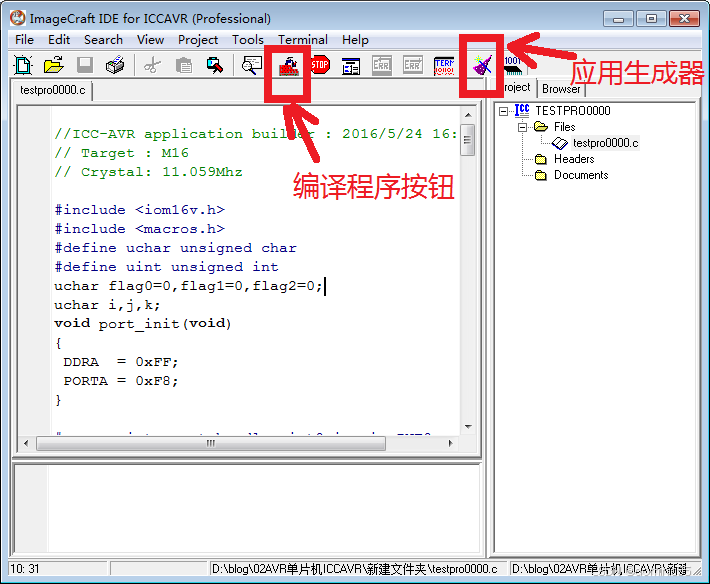
Task: Select the Files folder in project tree
Action: click(x=565, y=127)
